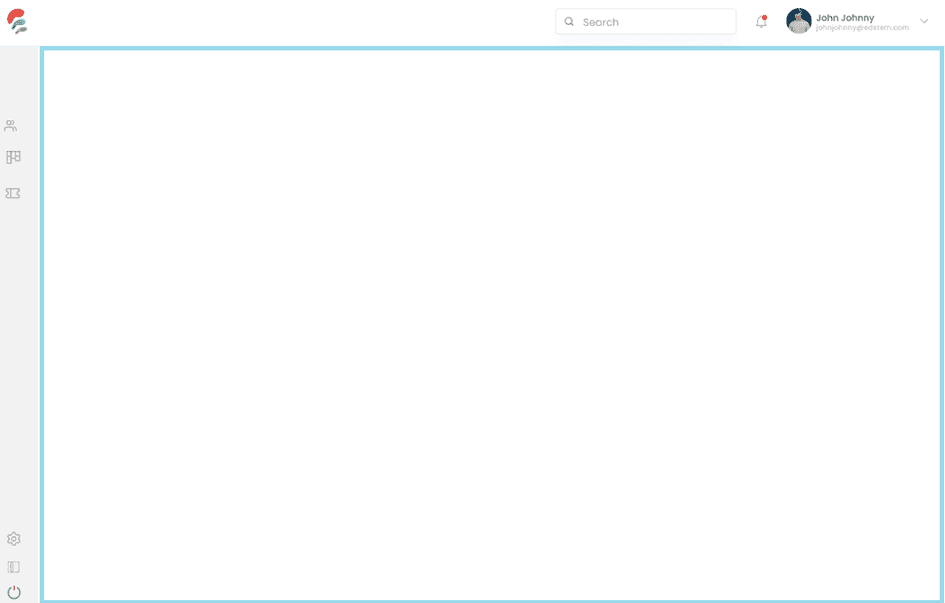Expand the account options next to the avatar
945x603 pixels.
[924, 20]
